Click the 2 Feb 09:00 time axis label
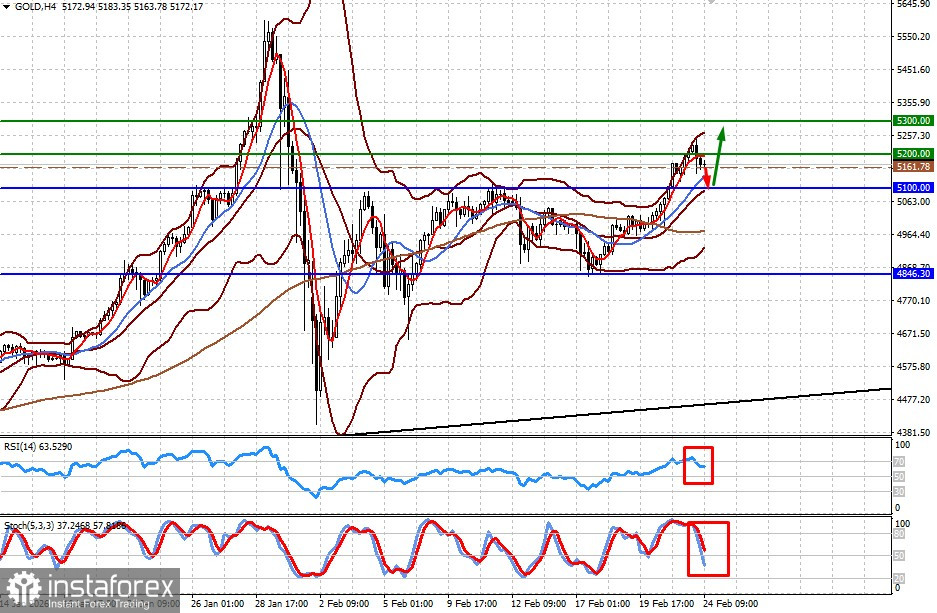Viewport: 937px width, 613px height. [345, 603]
